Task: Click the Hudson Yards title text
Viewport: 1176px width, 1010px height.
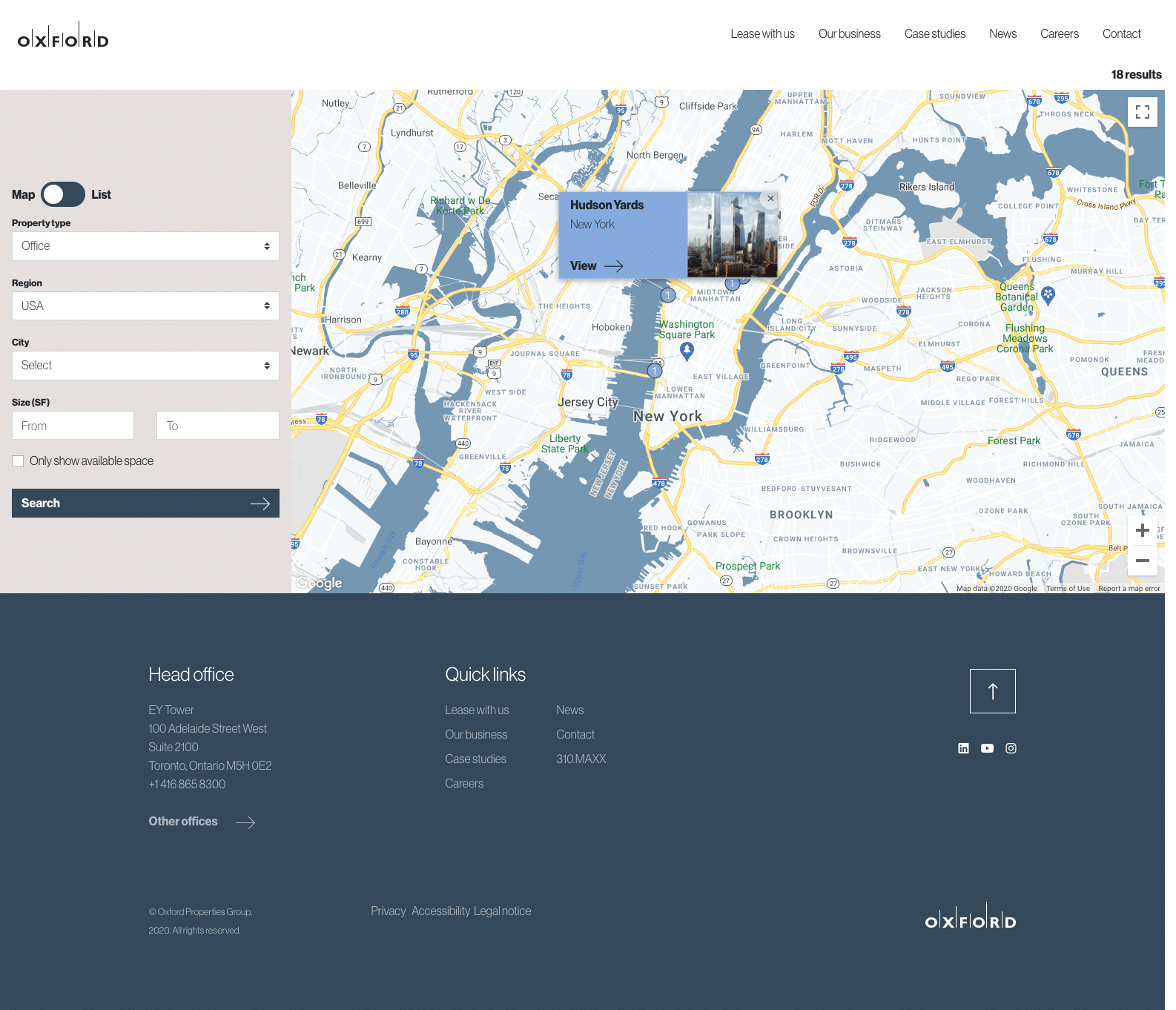Action: point(607,205)
